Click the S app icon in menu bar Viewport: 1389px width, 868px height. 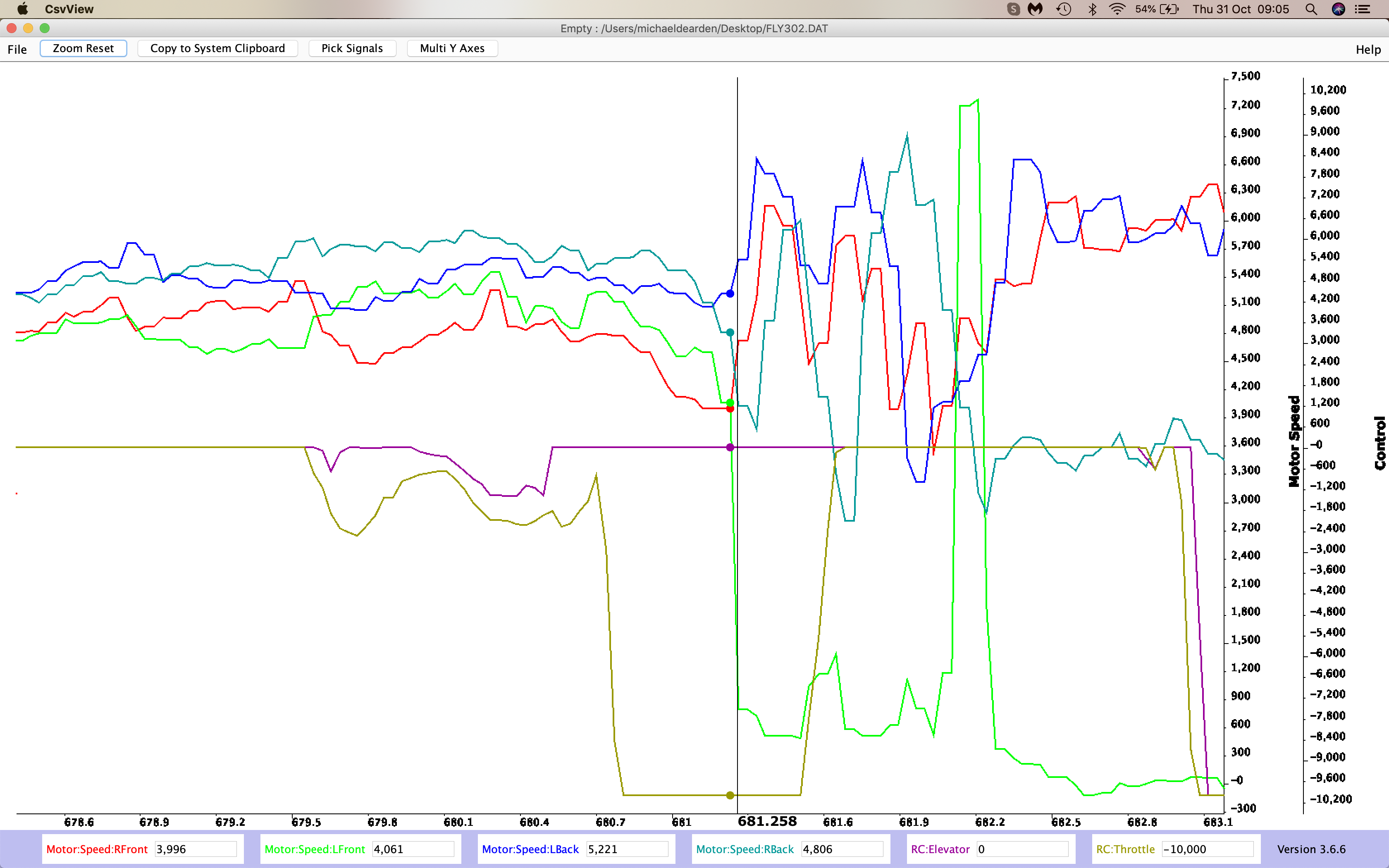tap(1014, 9)
